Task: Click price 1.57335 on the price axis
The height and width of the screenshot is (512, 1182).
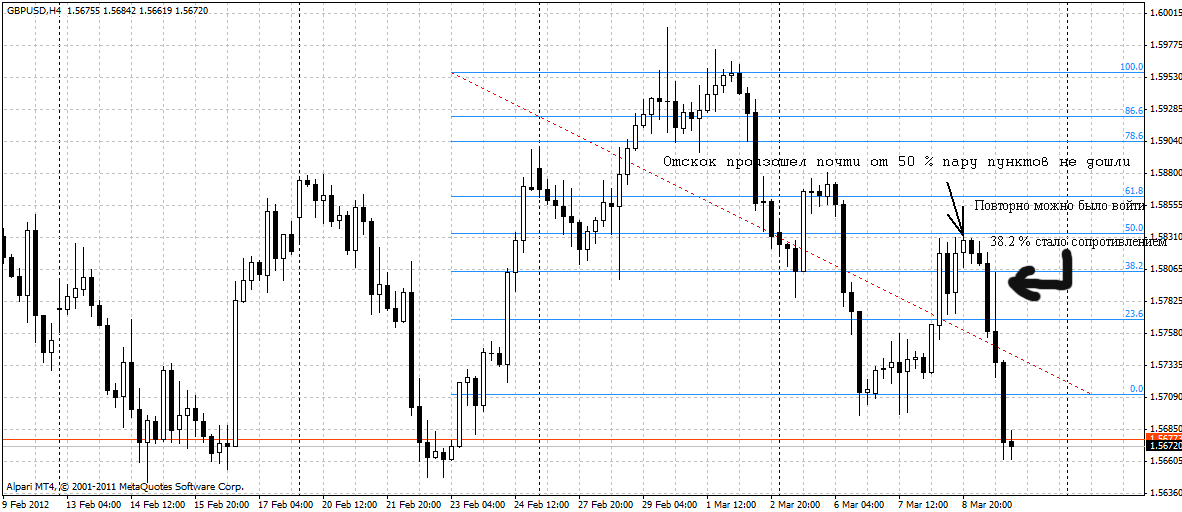Action: tap(1166, 364)
